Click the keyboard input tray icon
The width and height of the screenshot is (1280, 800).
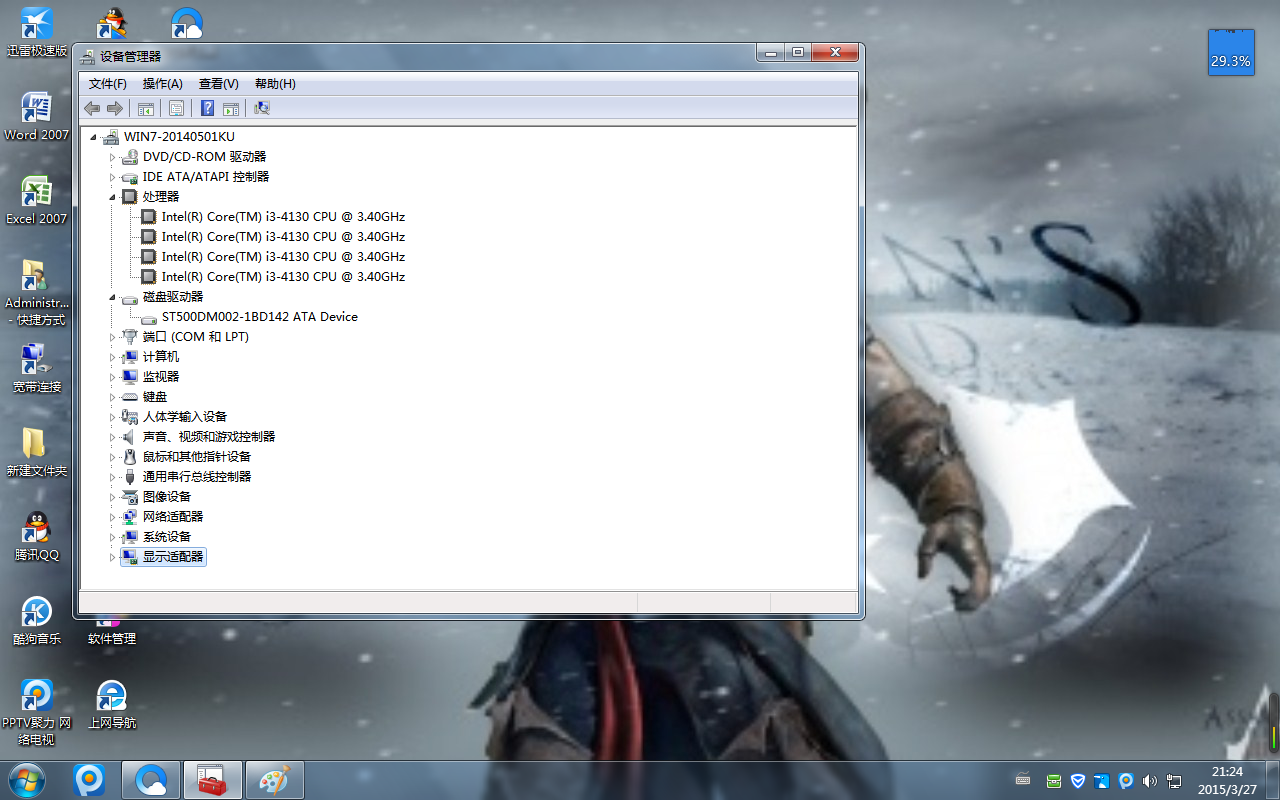[x=1023, y=780]
